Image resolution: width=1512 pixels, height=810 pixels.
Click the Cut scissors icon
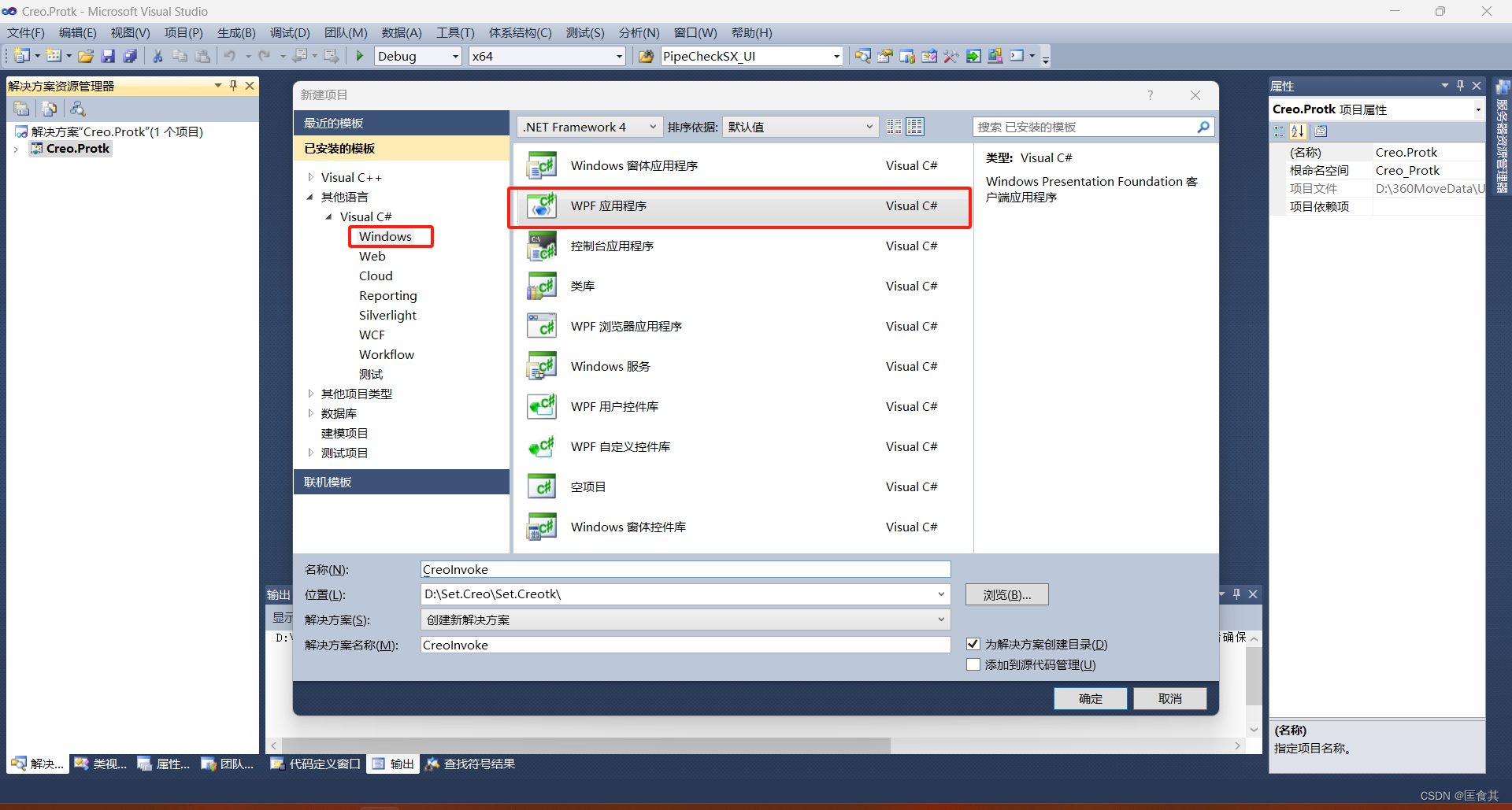pyautogui.click(x=157, y=56)
